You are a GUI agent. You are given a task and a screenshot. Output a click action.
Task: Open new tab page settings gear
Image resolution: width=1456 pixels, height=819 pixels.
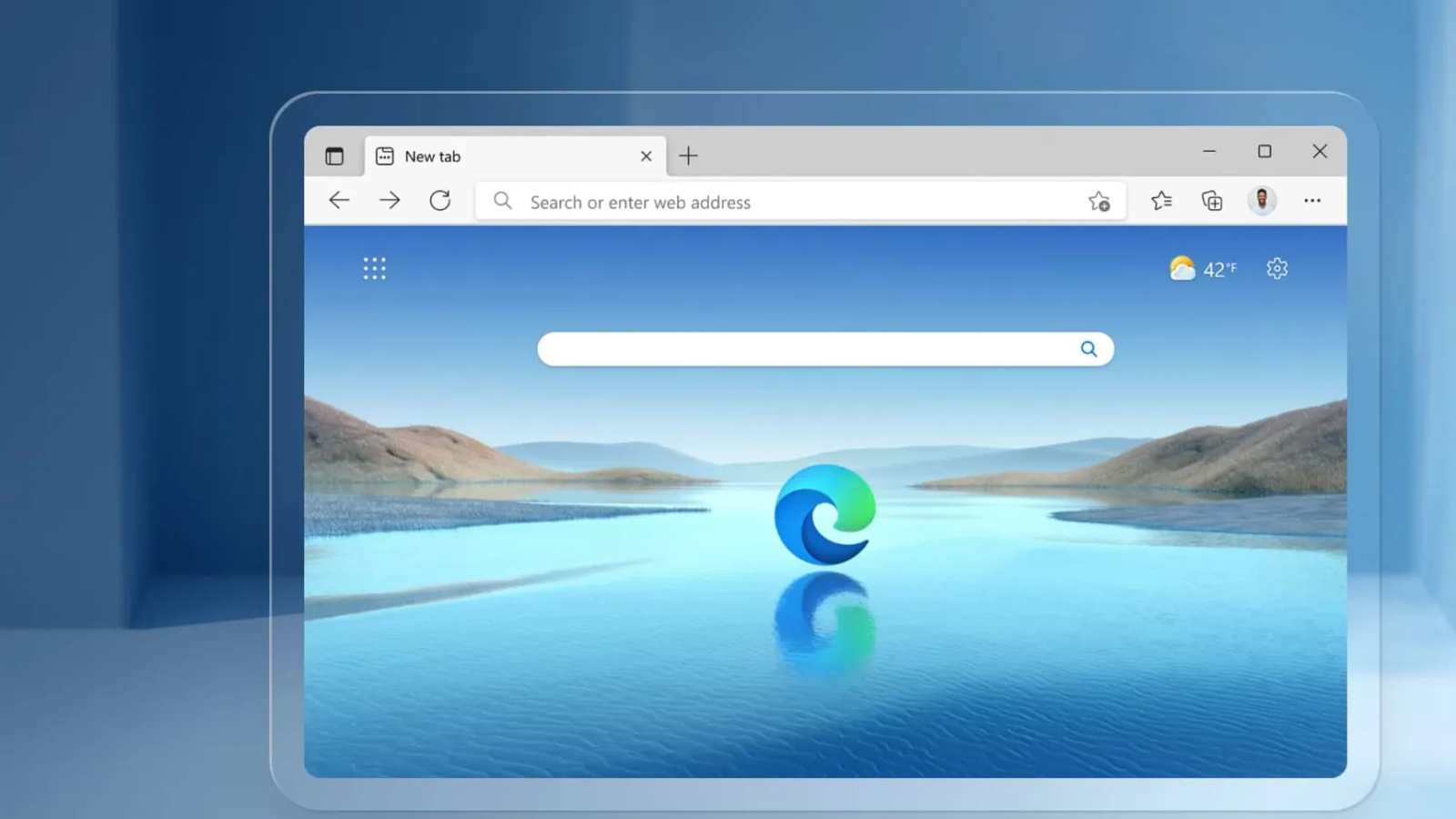1278,268
